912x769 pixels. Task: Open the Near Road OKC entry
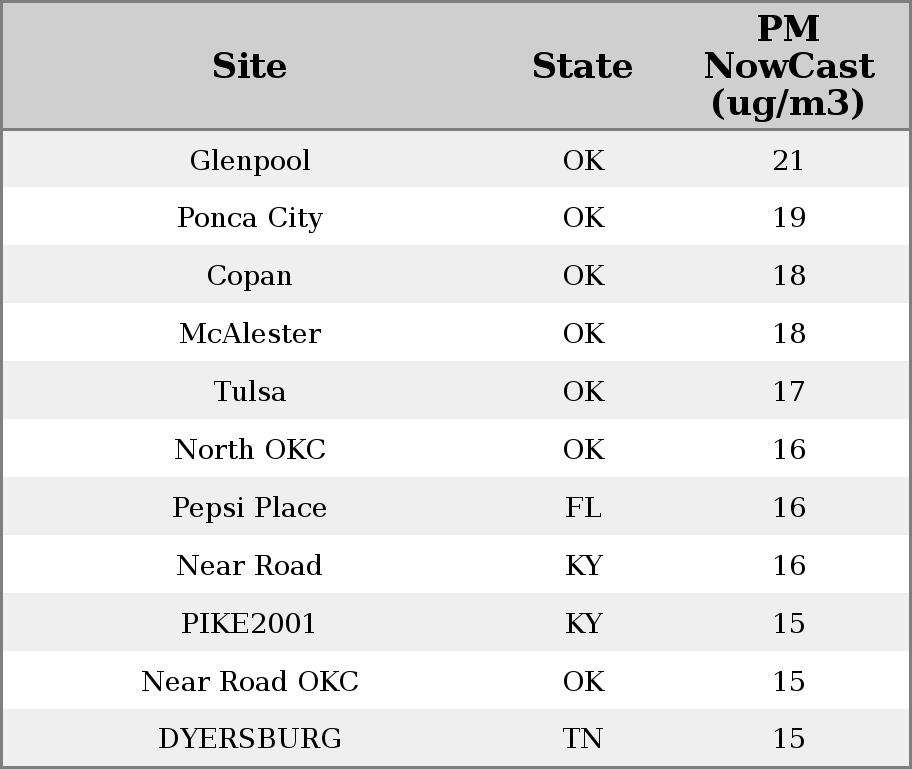[x=250, y=682]
